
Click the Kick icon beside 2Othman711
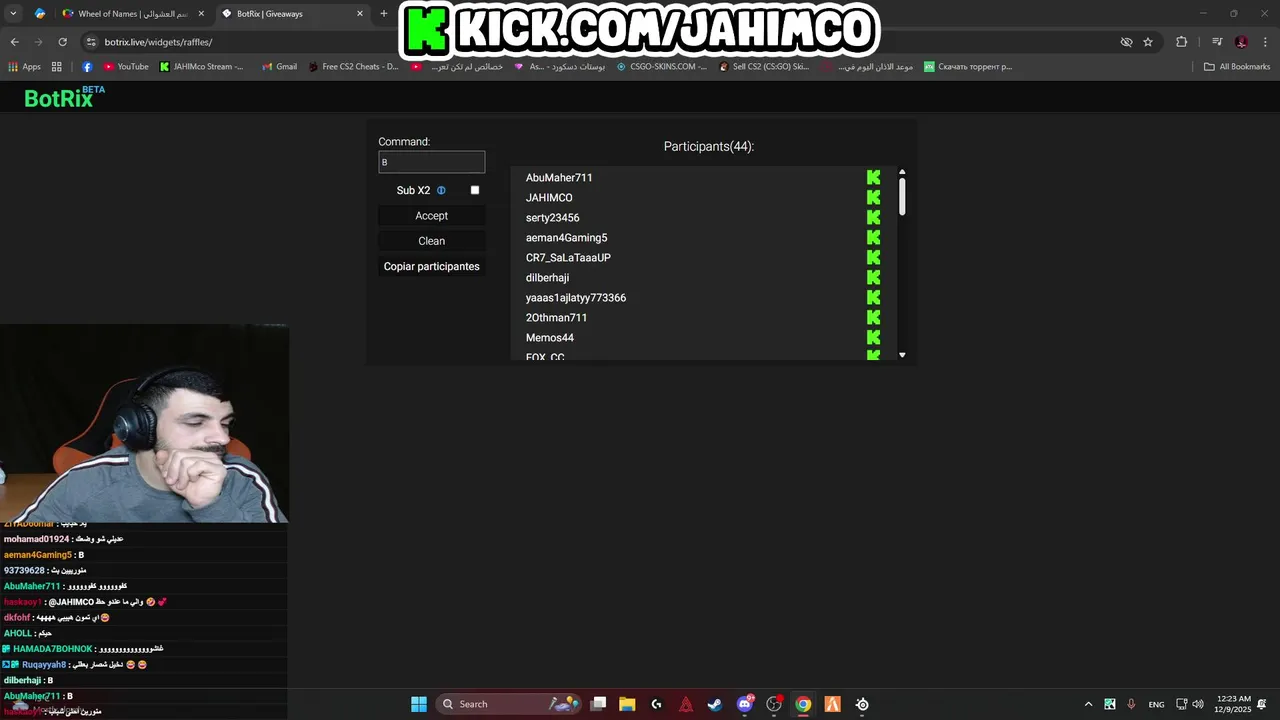873,317
